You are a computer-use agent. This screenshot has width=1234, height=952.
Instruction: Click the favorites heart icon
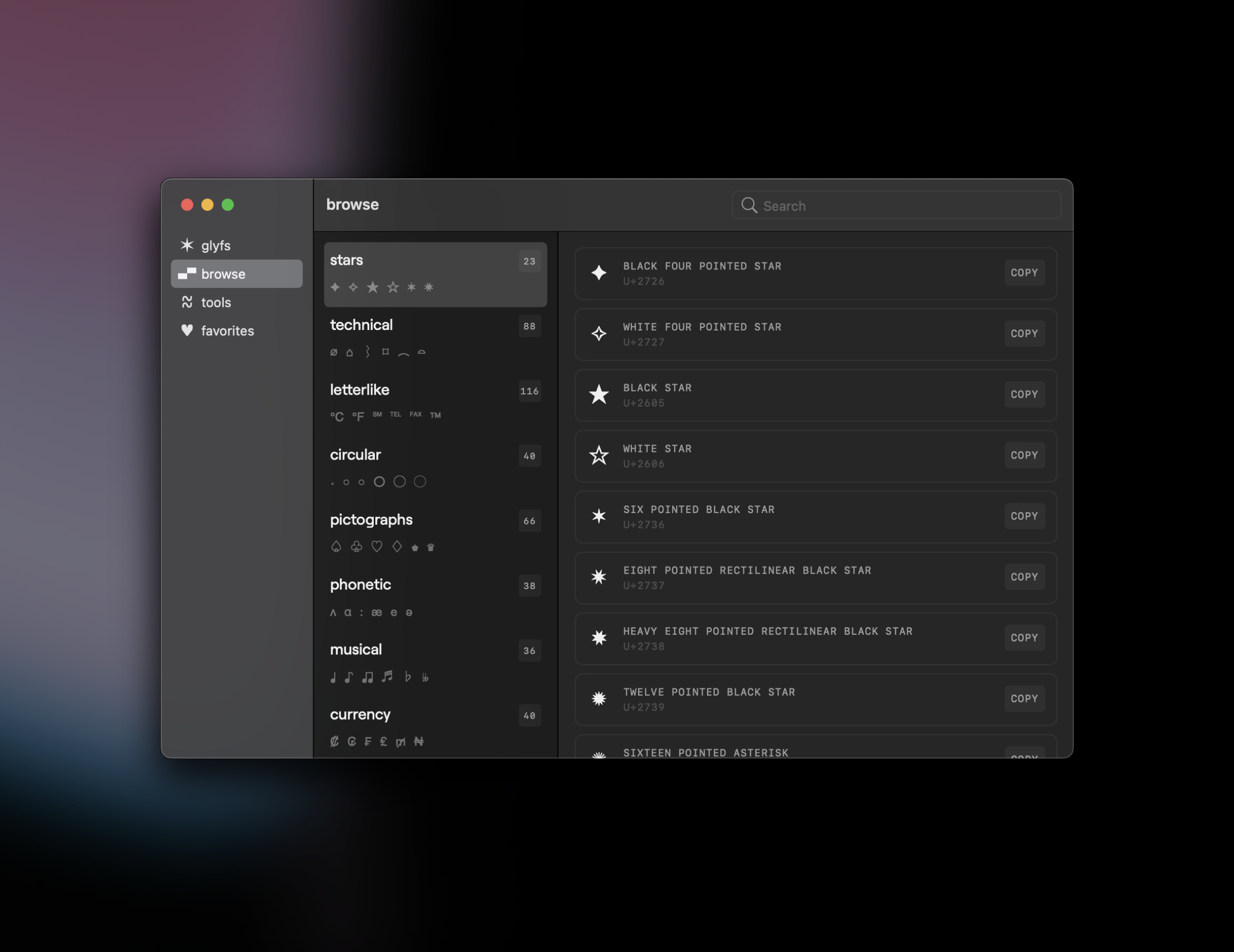click(187, 331)
